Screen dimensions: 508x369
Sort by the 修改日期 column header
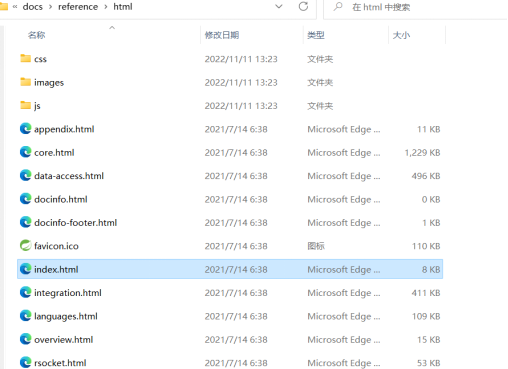[222, 35]
